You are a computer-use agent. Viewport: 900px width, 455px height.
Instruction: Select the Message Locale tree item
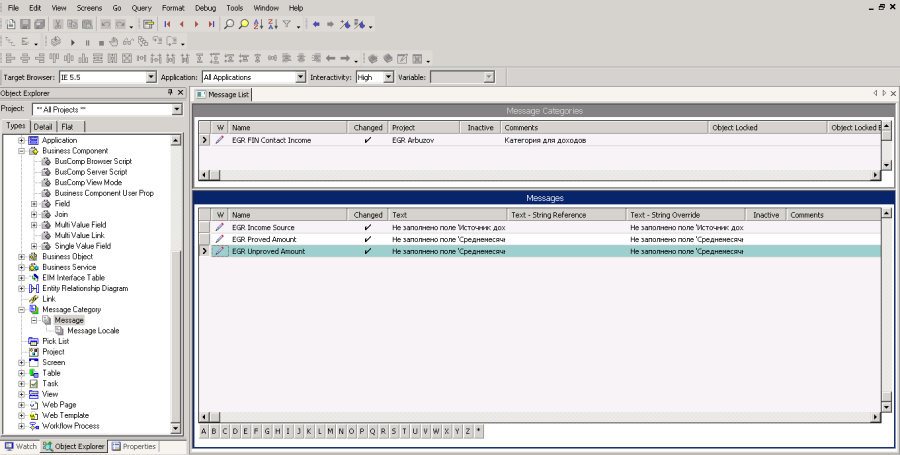point(93,330)
